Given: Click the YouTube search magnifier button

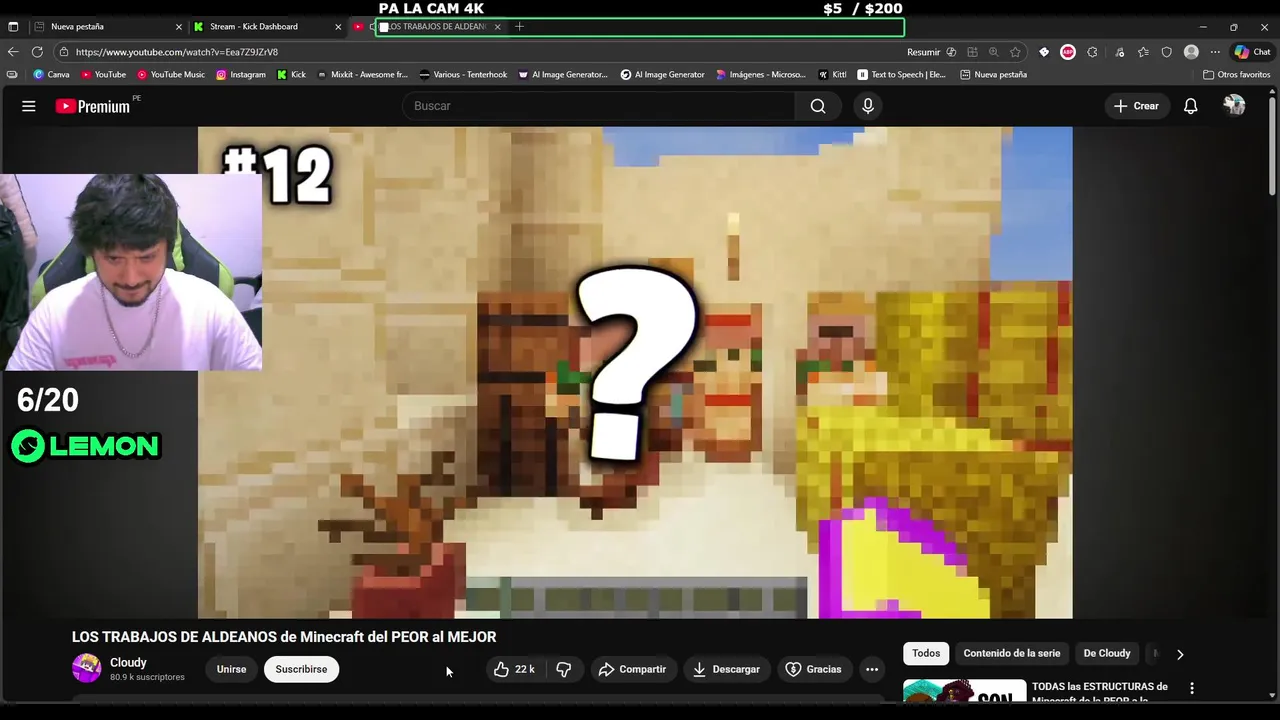Looking at the screenshot, I should [818, 106].
